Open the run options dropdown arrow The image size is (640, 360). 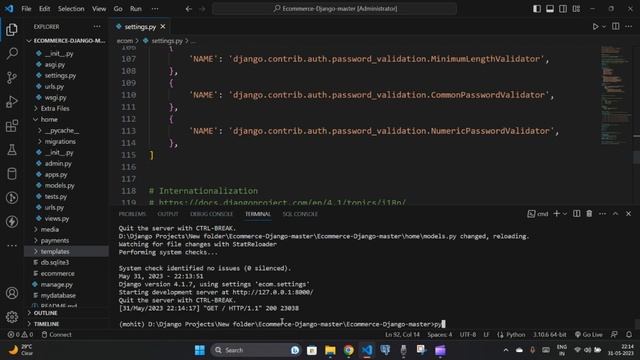(604, 27)
